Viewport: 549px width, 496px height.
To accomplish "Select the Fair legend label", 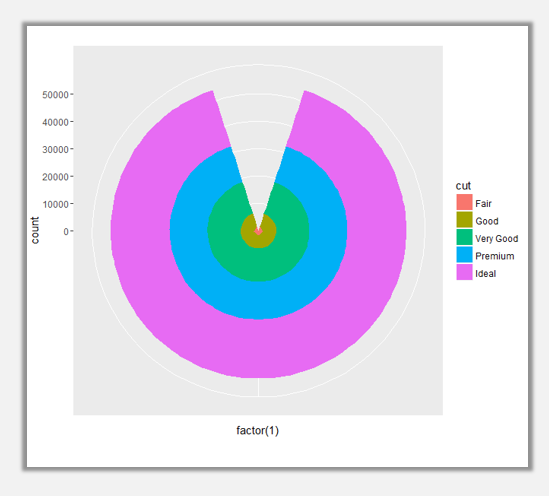I will tap(483, 203).
